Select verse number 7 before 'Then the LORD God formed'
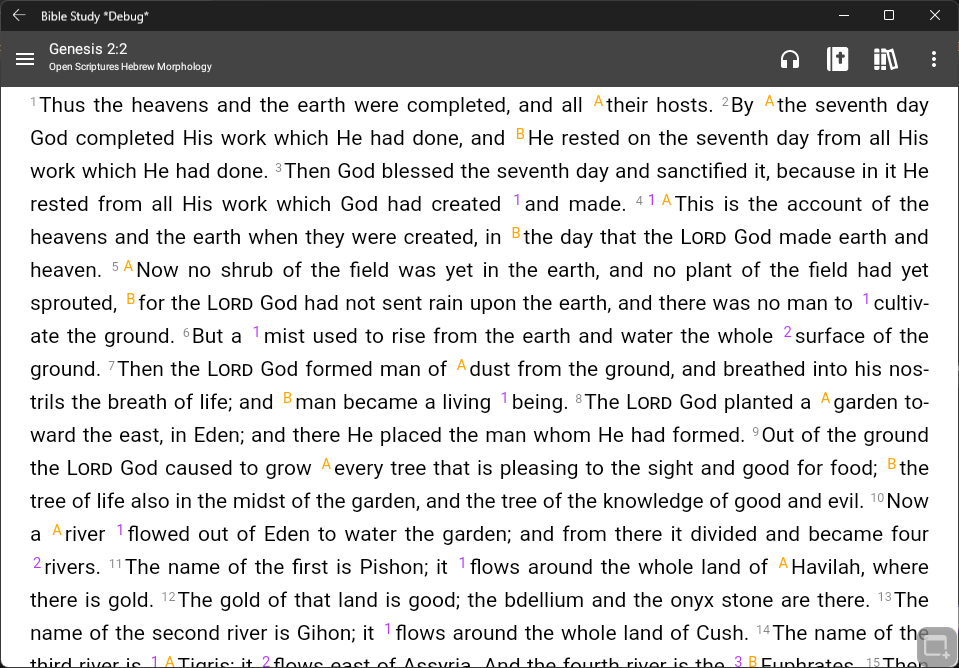 click(111, 366)
